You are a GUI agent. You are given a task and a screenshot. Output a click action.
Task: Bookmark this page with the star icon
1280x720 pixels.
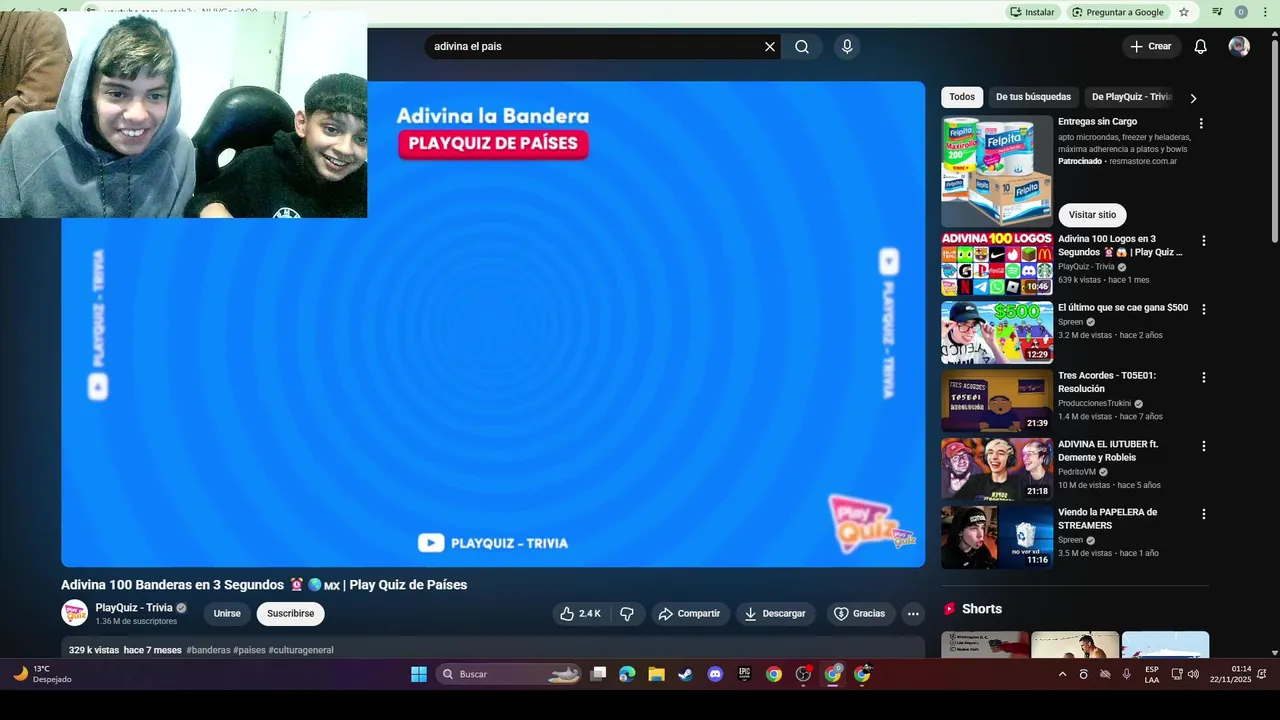tap(1184, 12)
